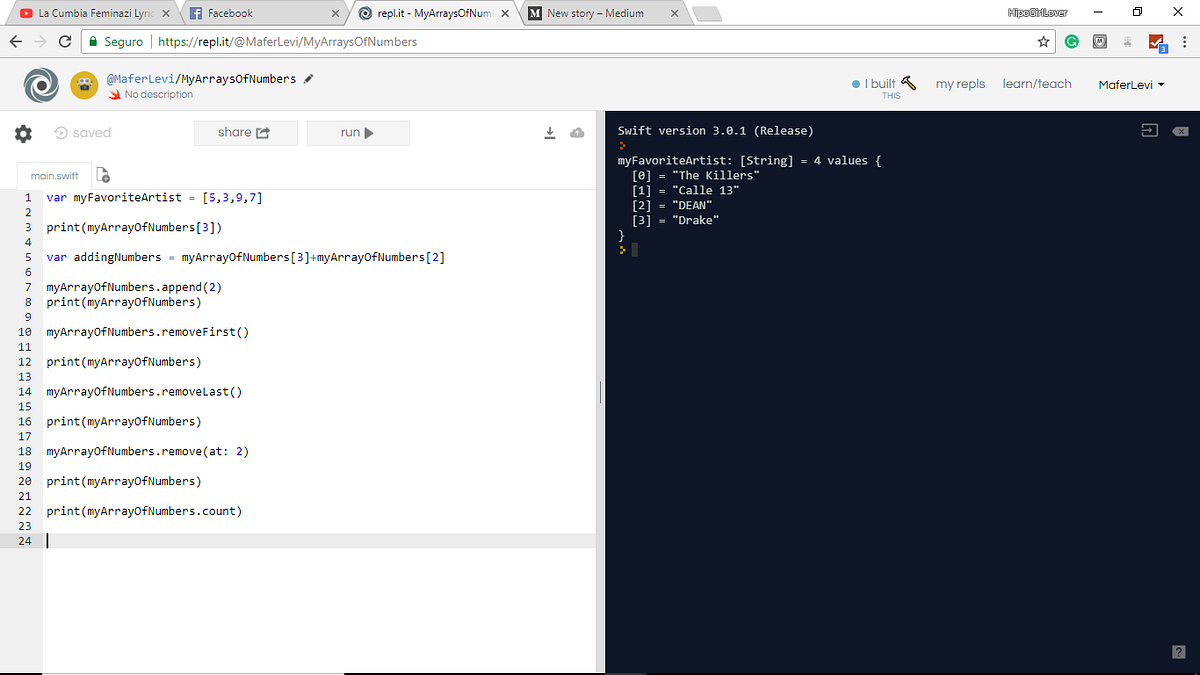
Task: Click the Grammarly extension icon
Action: point(1072,42)
